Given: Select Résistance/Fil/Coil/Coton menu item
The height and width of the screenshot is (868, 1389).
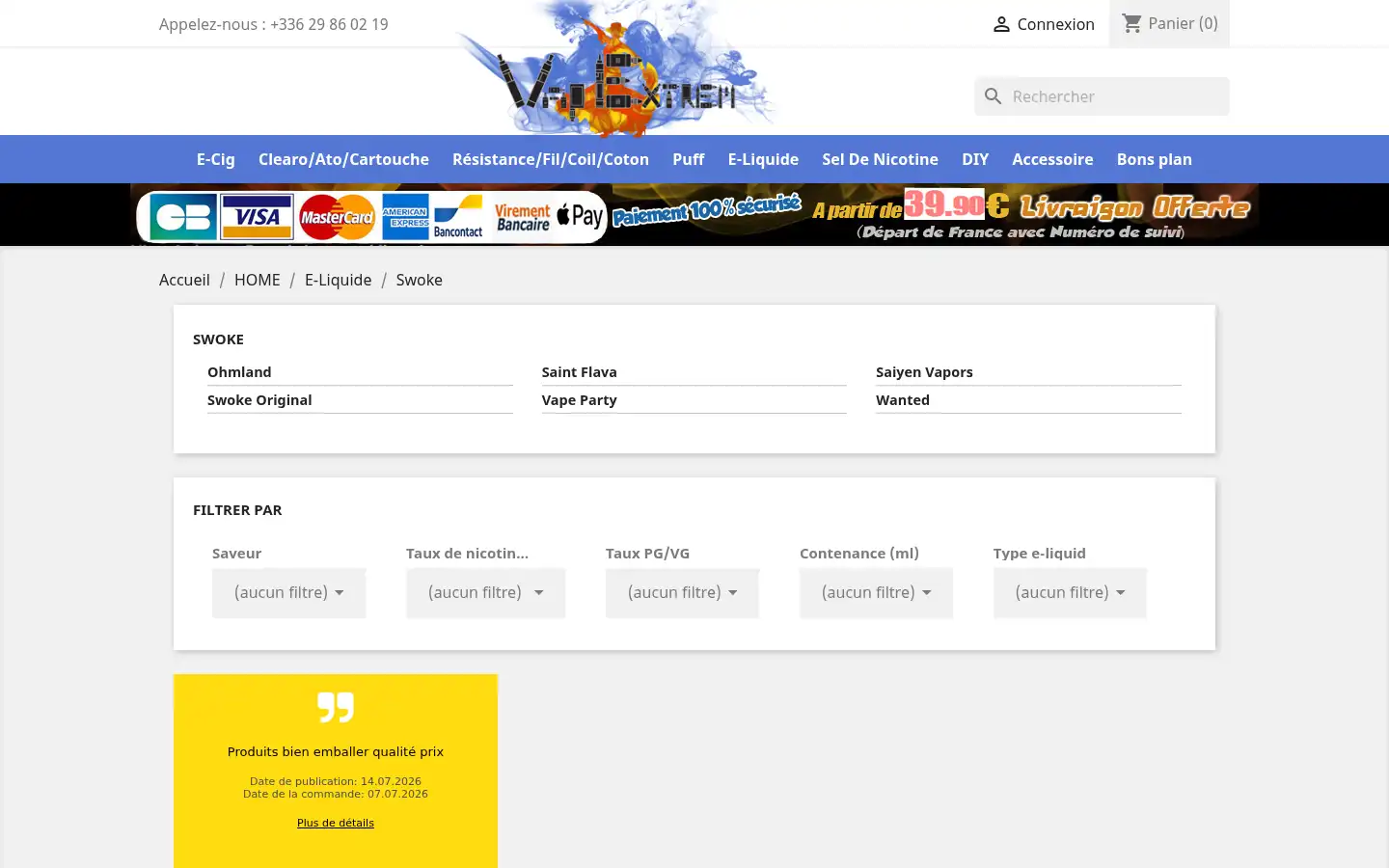Looking at the screenshot, I should pyautogui.click(x=551, y=159).
